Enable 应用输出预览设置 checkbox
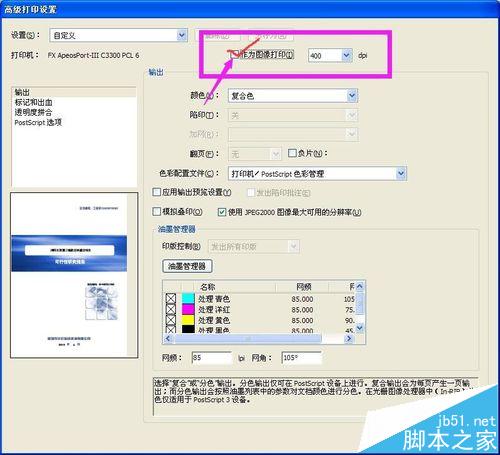The image size is (500, 455). point(156,192)
